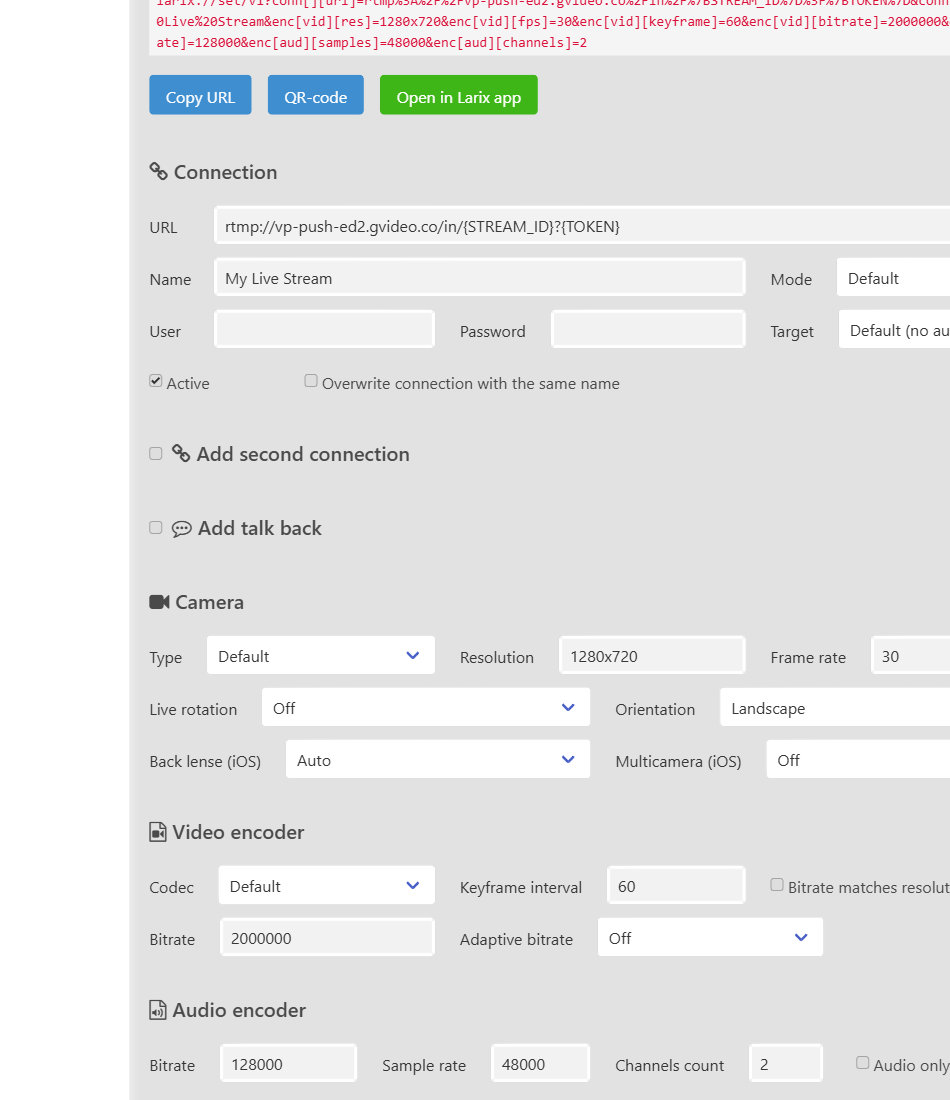Viewport: 950px width, 1100px height.
Task: Click the Channels count field
Action: [x=786, y=1064]
